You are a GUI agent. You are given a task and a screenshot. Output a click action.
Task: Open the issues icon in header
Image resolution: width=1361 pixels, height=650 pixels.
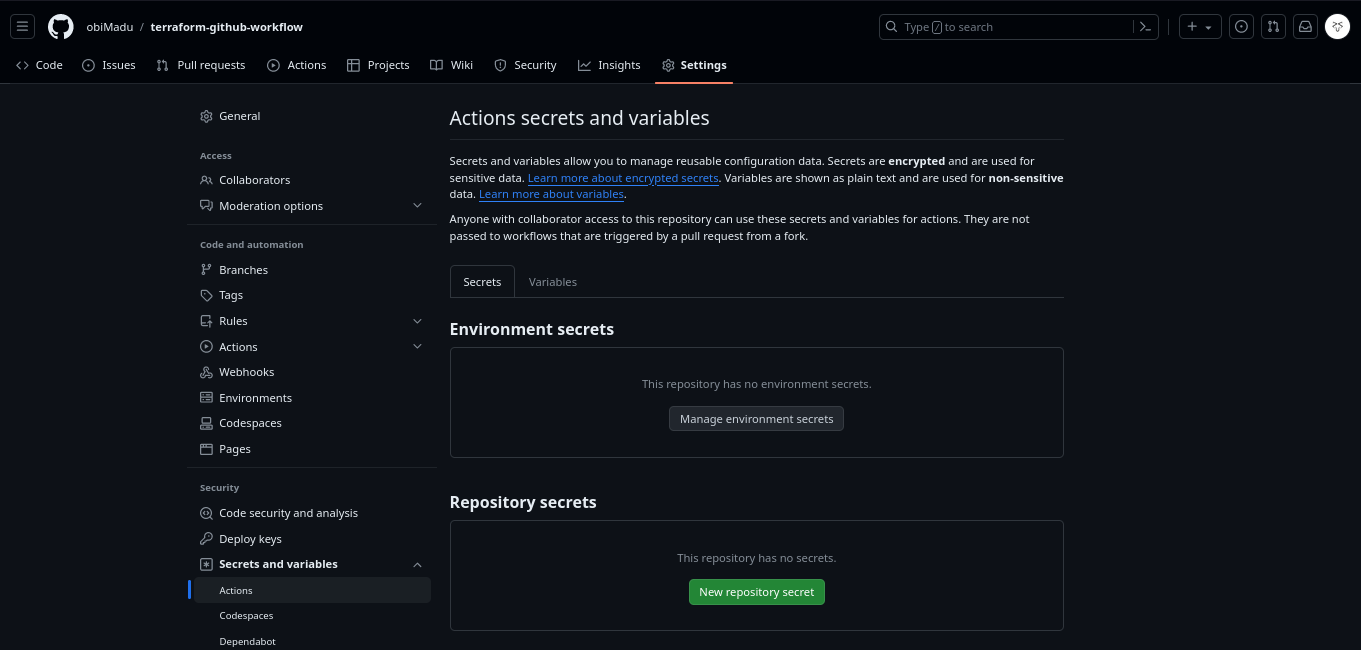pyautogui.click(x=1241, y=27)
